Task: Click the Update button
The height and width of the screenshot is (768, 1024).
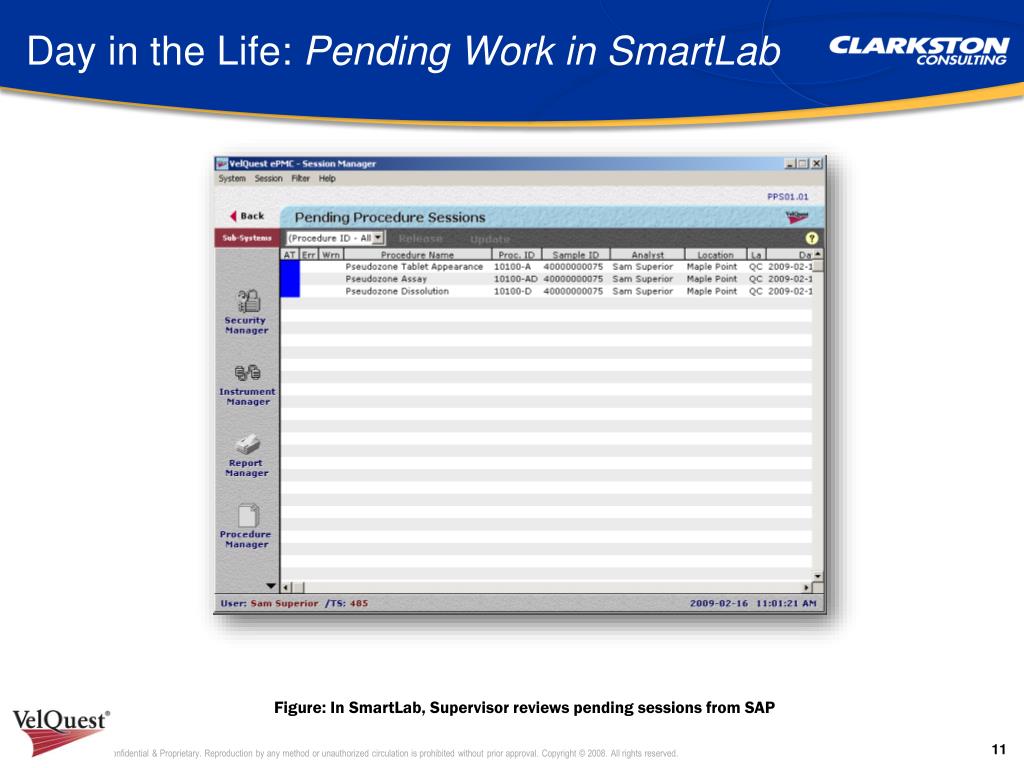Action: (x=490, y=239)
